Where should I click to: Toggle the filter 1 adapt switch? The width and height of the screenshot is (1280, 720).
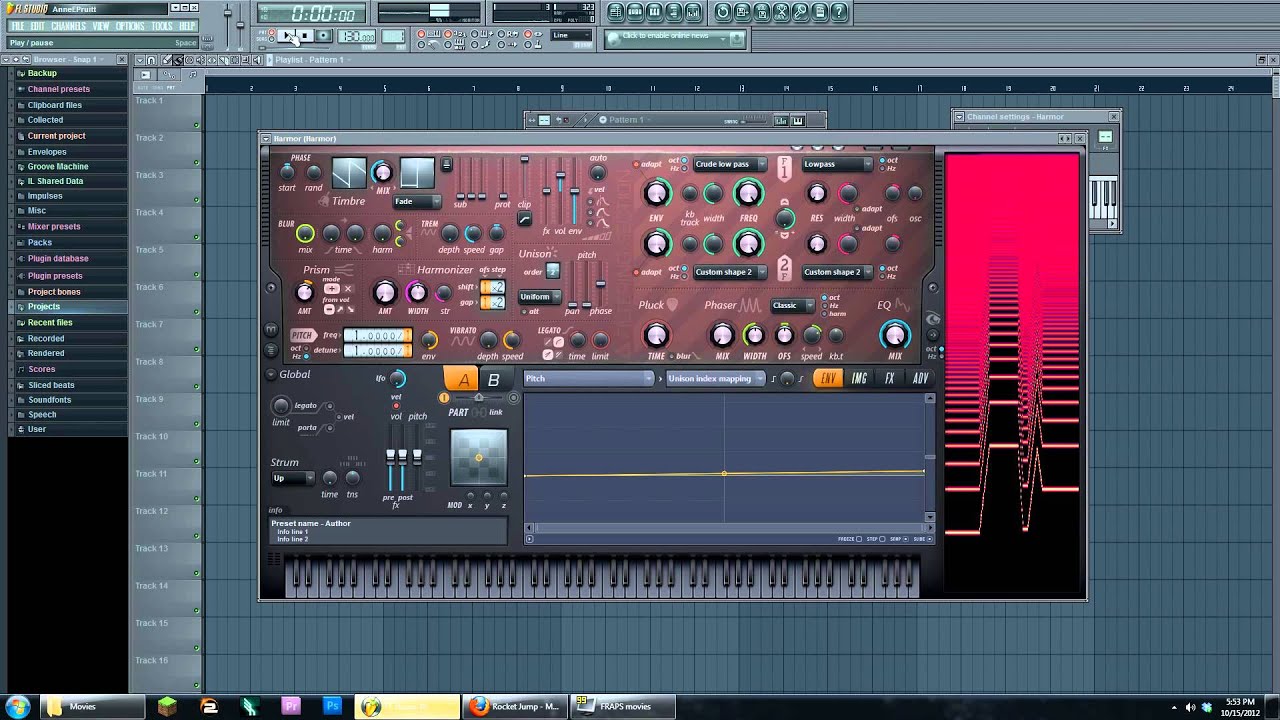click(635, 164)
